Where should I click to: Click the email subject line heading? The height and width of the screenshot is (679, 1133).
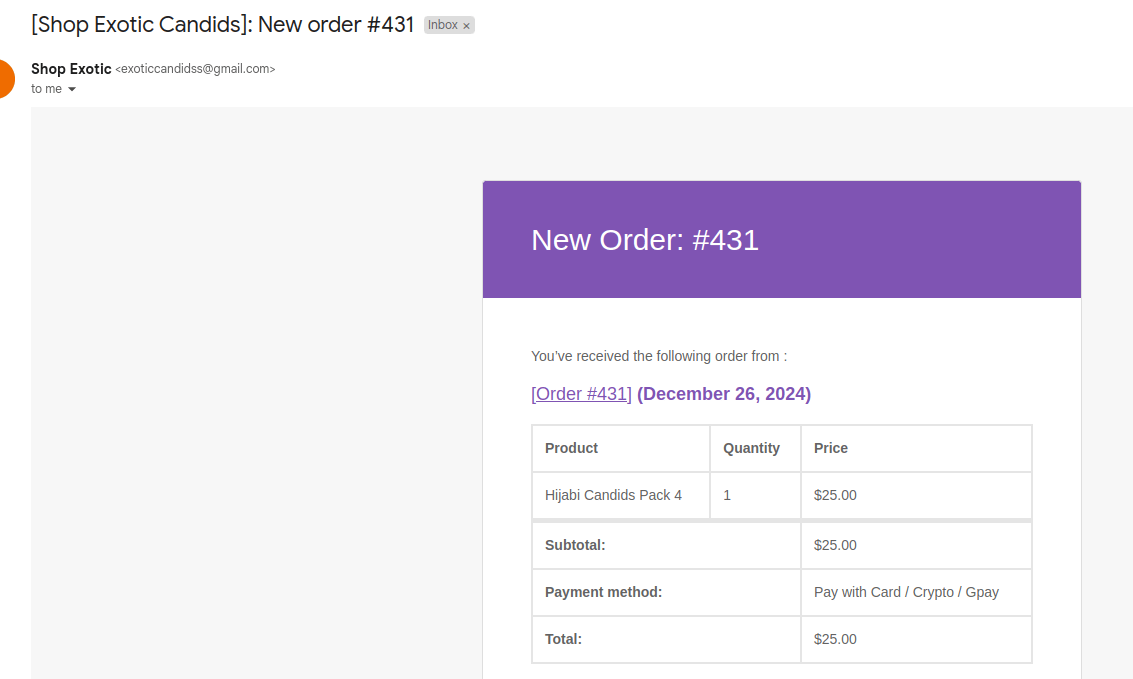(x=222, y=25)
